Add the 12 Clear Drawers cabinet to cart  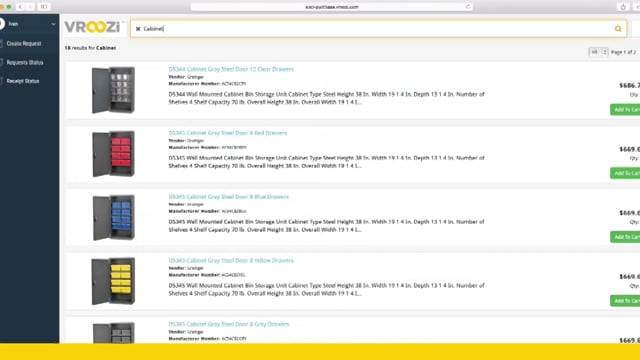point(625,109)
